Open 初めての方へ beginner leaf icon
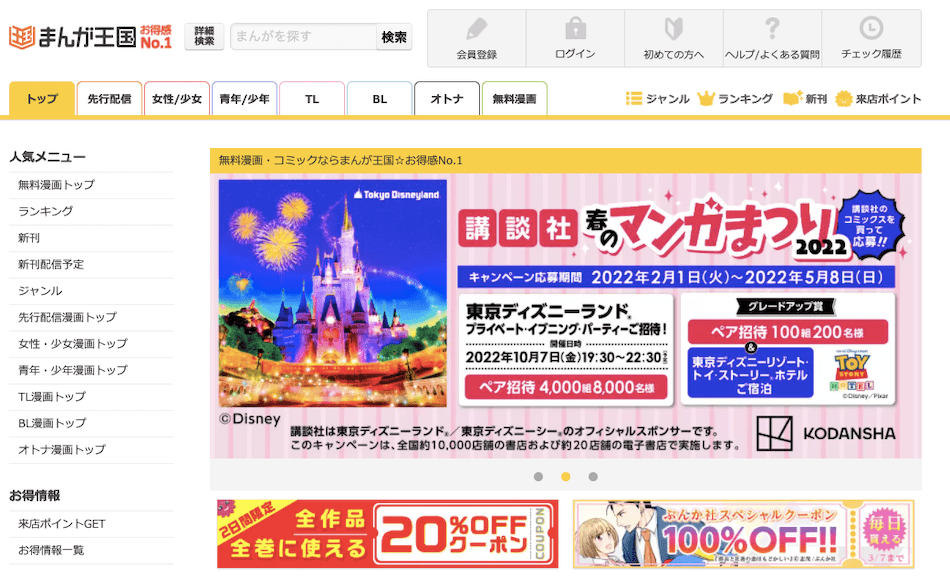The width and height of the screenshot is (950, 579). pos(674,28)
